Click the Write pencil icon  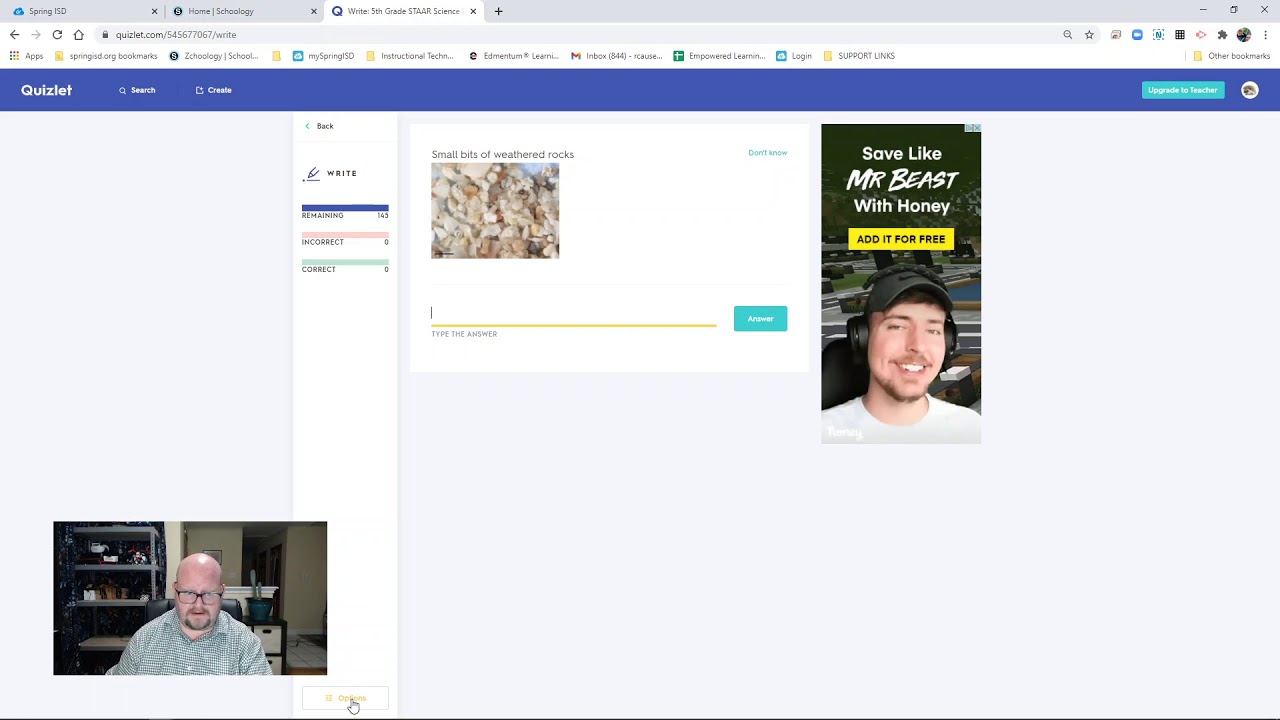click(312, 174)
